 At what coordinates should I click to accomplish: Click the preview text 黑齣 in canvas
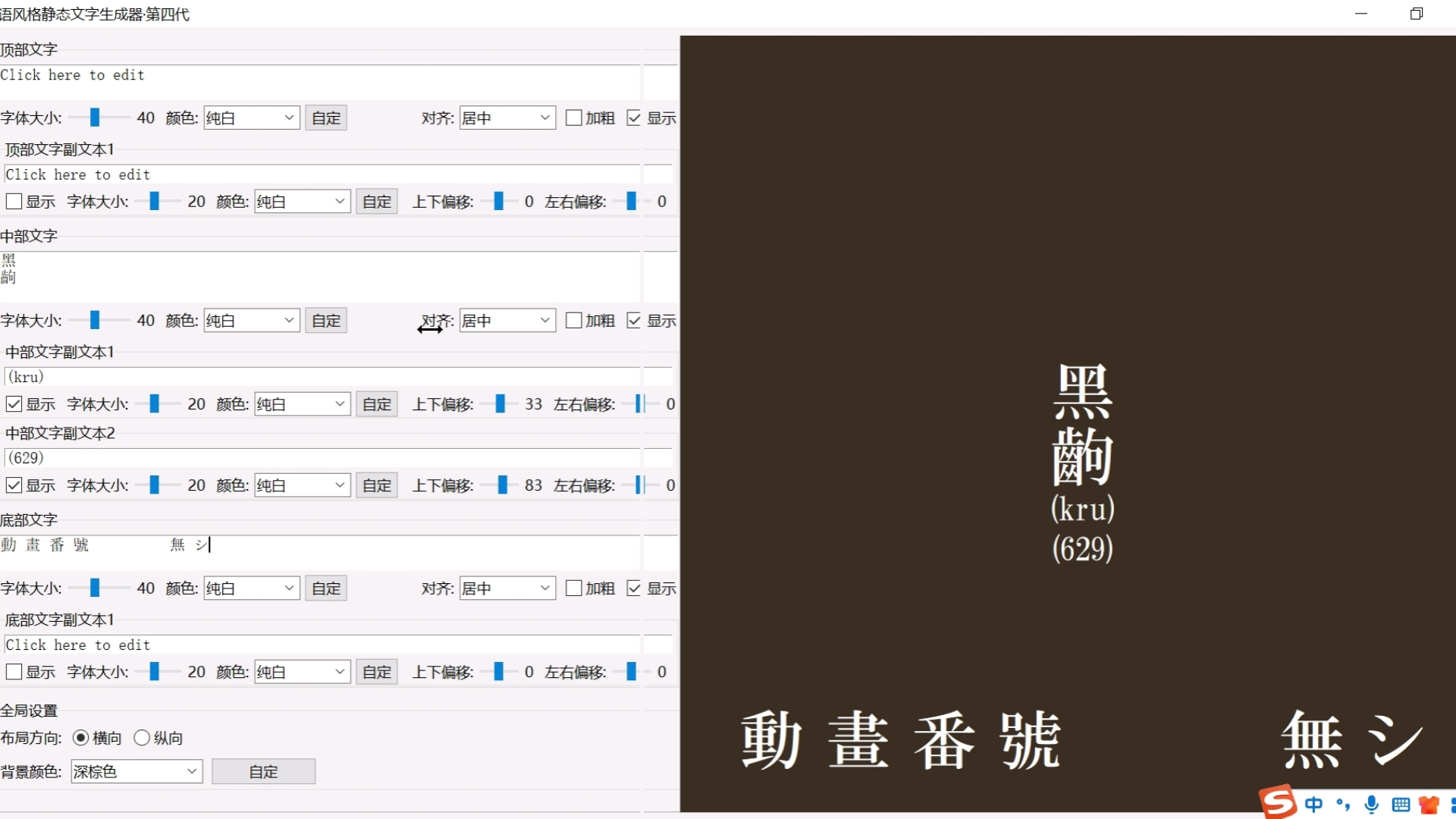(x=1083, y=425)
